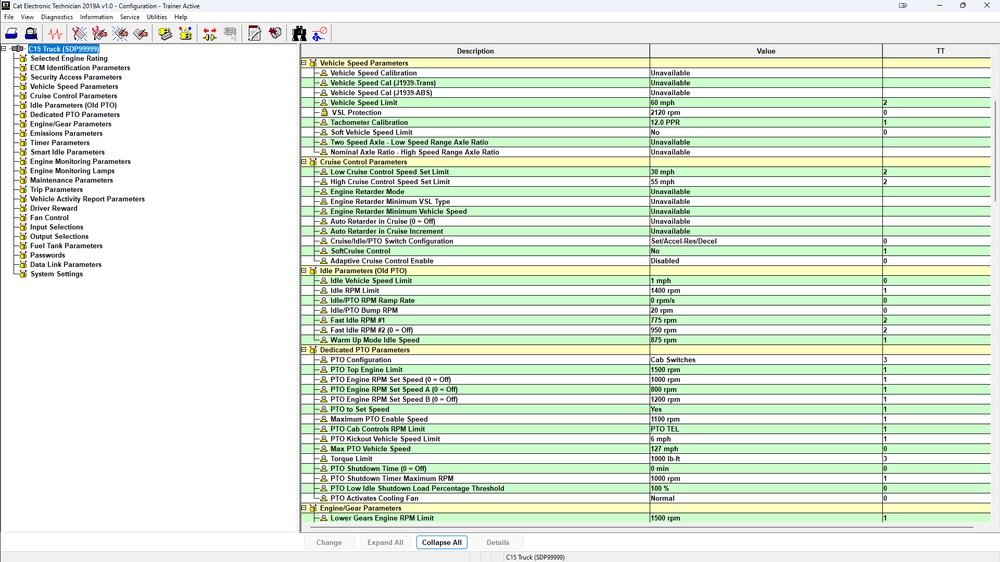Click the C15 Truck ECM icon in tree
This screenshot has width=1000, height=562.
pyautogui.click(x=17, y=48)
